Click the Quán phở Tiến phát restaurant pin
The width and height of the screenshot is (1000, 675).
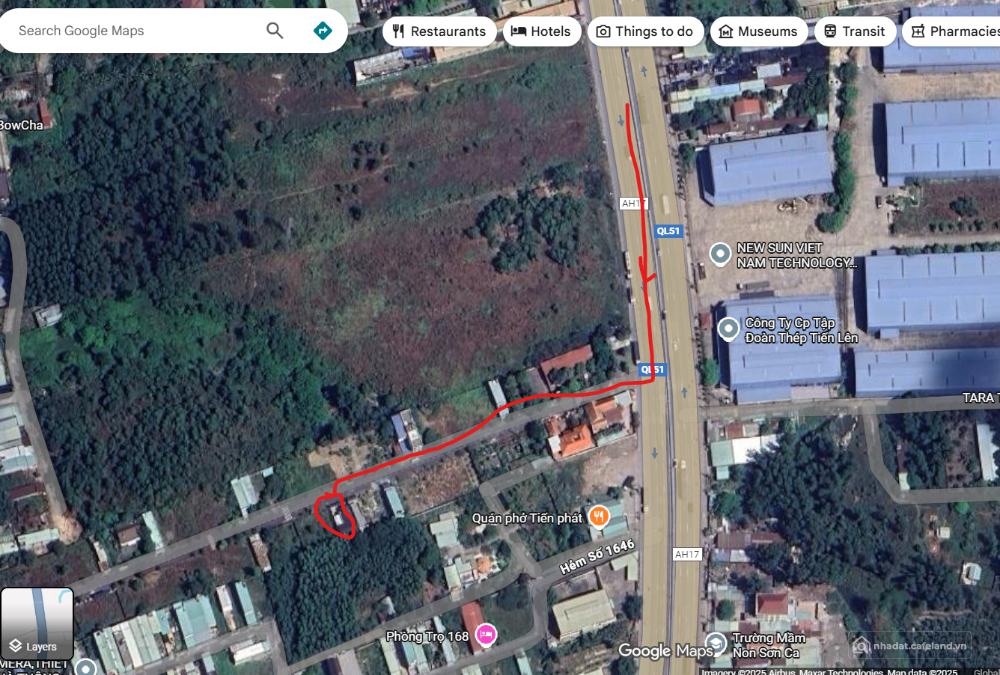pyautogui.click(x=598, y=516)
